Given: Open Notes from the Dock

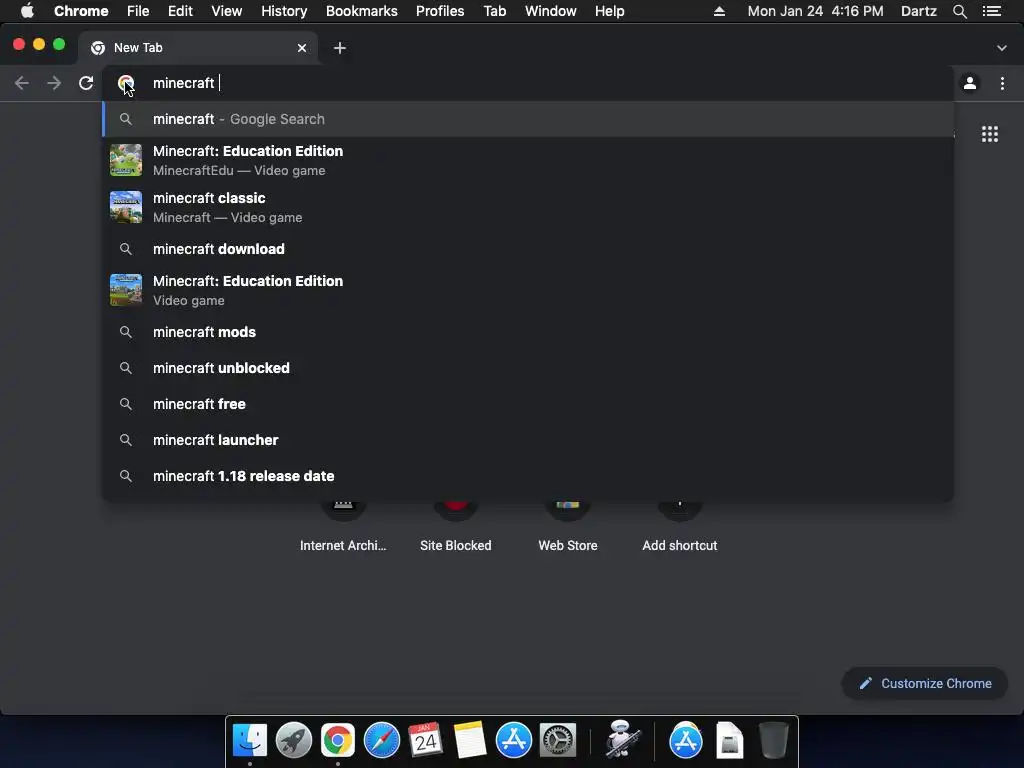Looking at the screenshot, I should tap(470, 740).
